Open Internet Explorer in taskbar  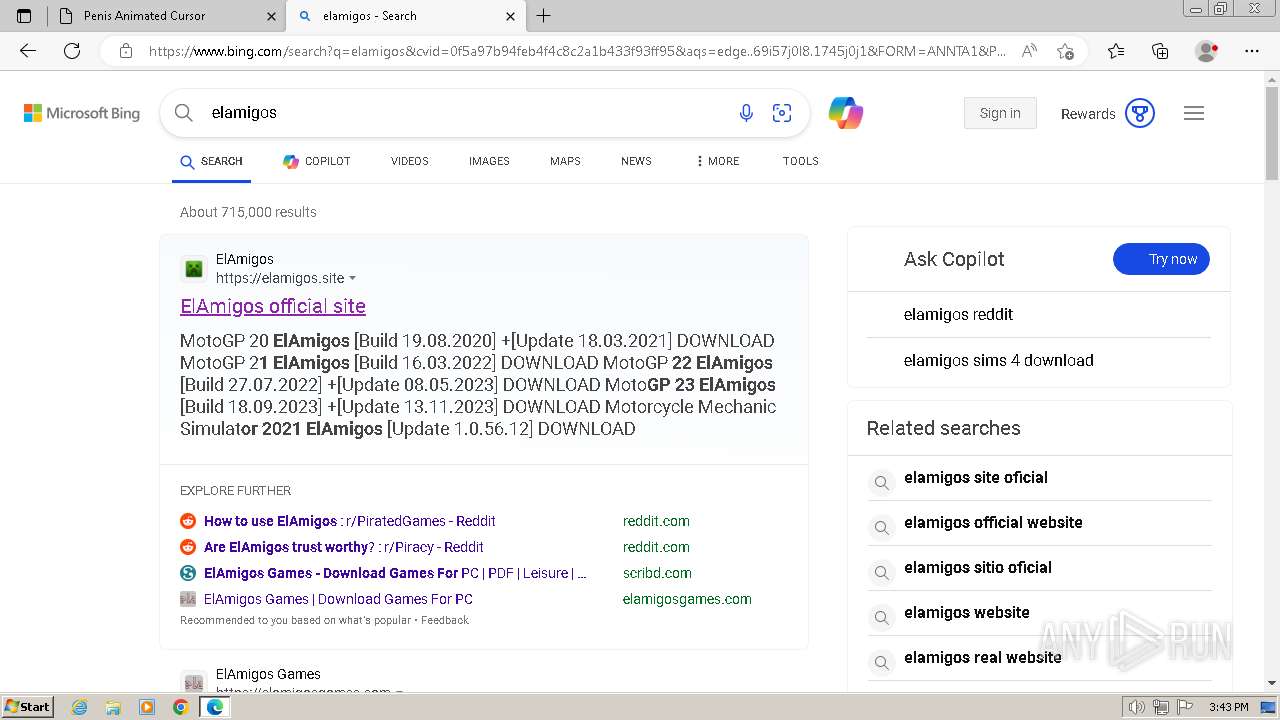80,707
